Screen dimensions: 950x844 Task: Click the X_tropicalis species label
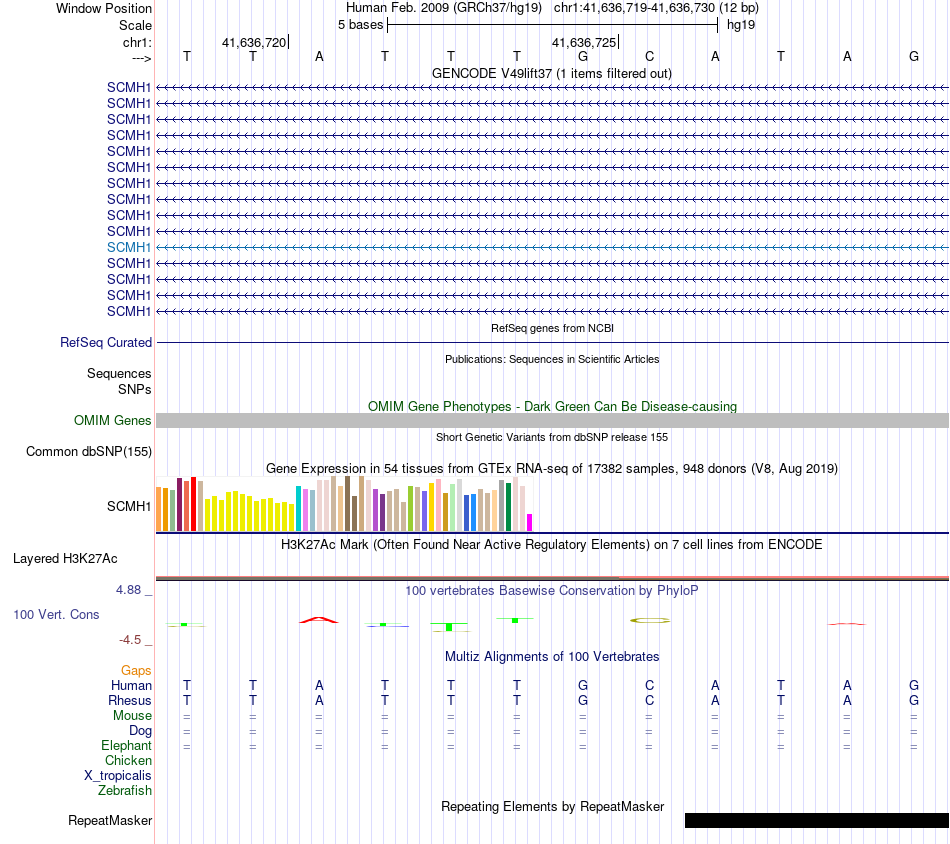pos(118,776)
